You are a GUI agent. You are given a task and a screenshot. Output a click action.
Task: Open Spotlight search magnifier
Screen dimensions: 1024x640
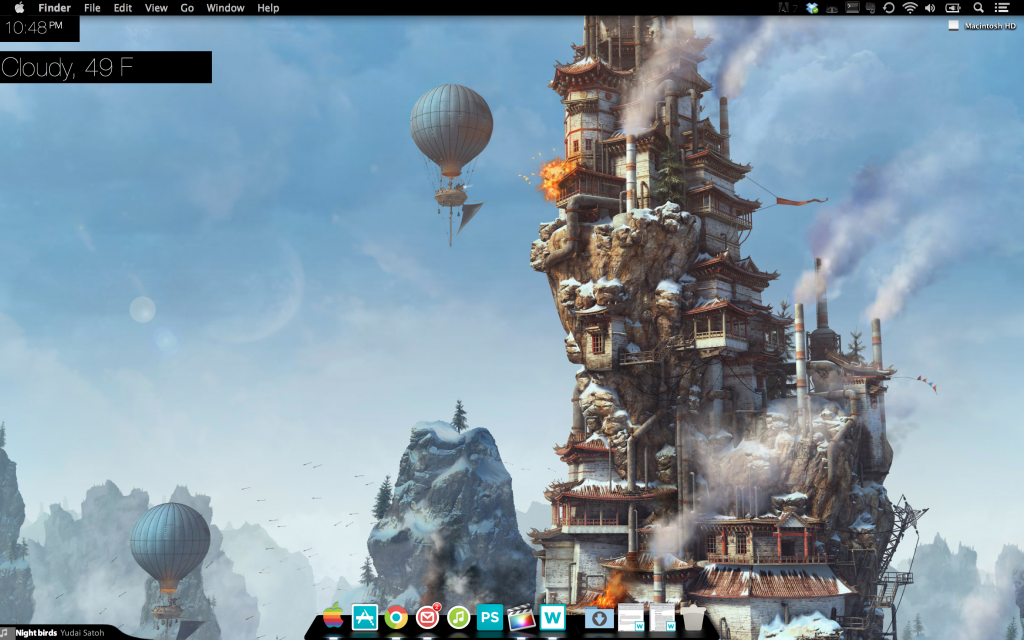[978, 8]
